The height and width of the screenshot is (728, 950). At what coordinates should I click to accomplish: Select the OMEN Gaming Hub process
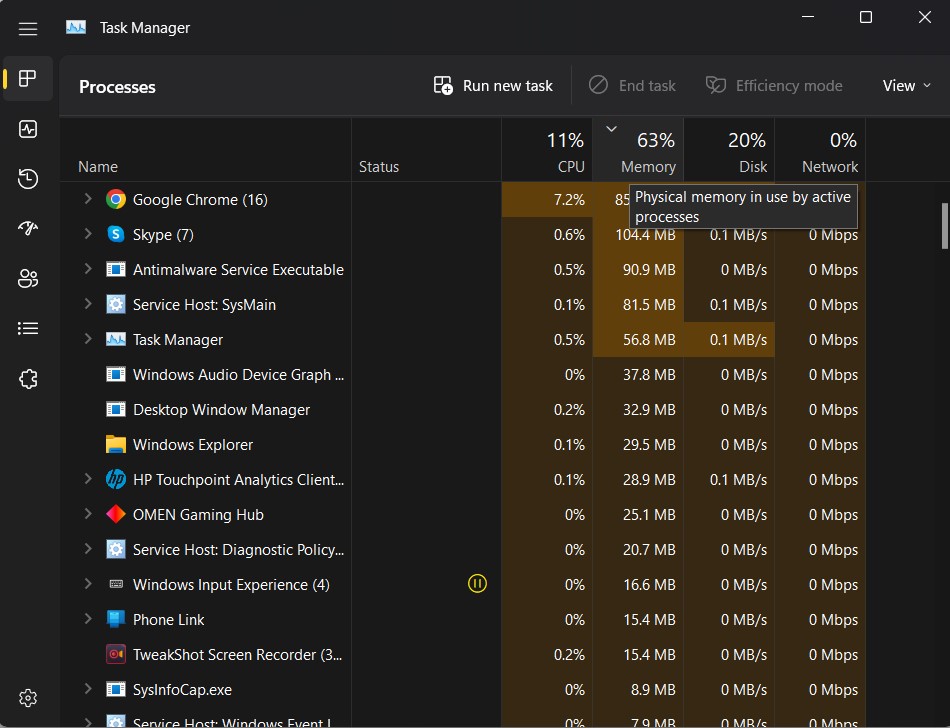pyautogui.click(x=200, y=514)
